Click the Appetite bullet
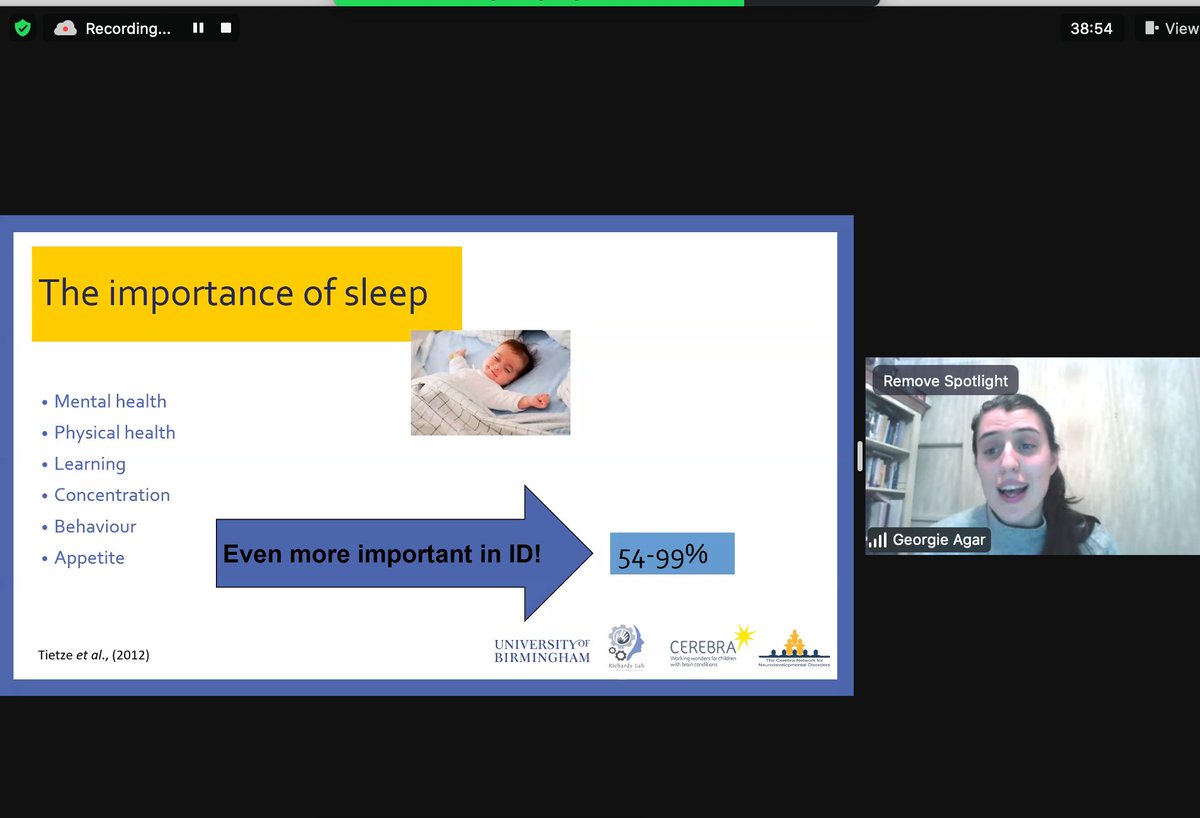 click(89, 558)
